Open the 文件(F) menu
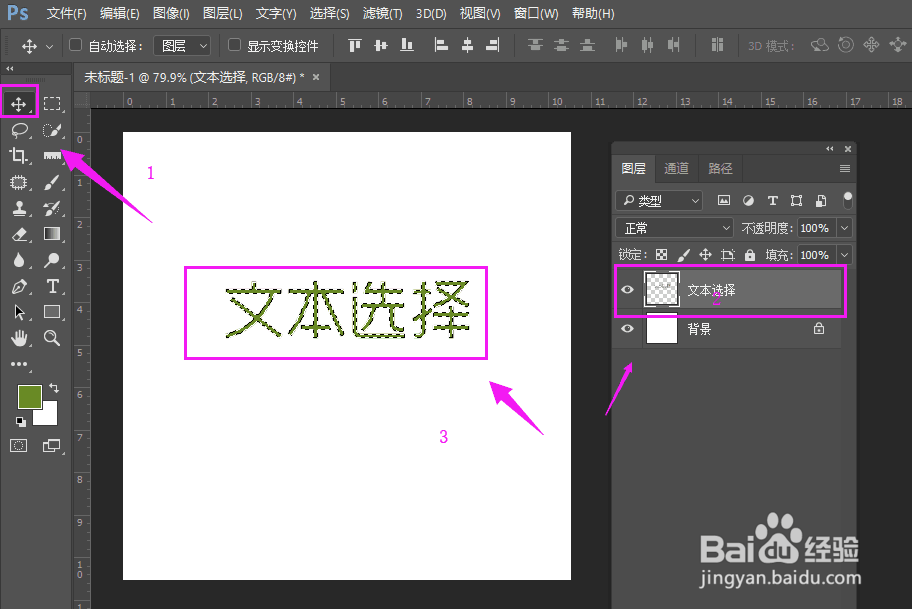Viewport: 912px width, 609px height. [66, 13]
